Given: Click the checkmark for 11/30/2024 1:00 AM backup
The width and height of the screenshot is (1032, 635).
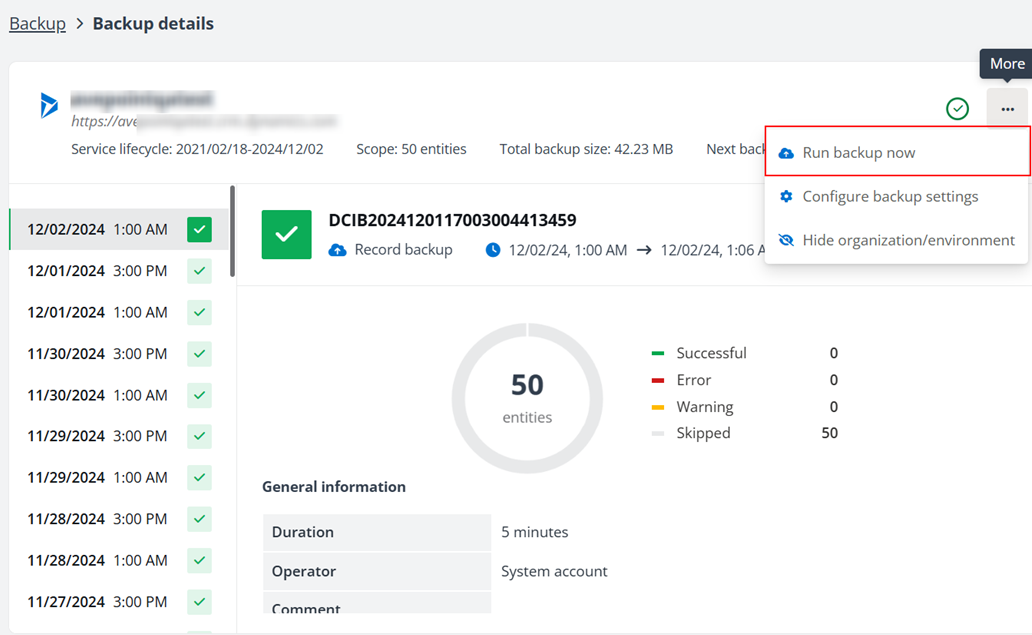Looking at the screenshot, I should click(200, 395).
